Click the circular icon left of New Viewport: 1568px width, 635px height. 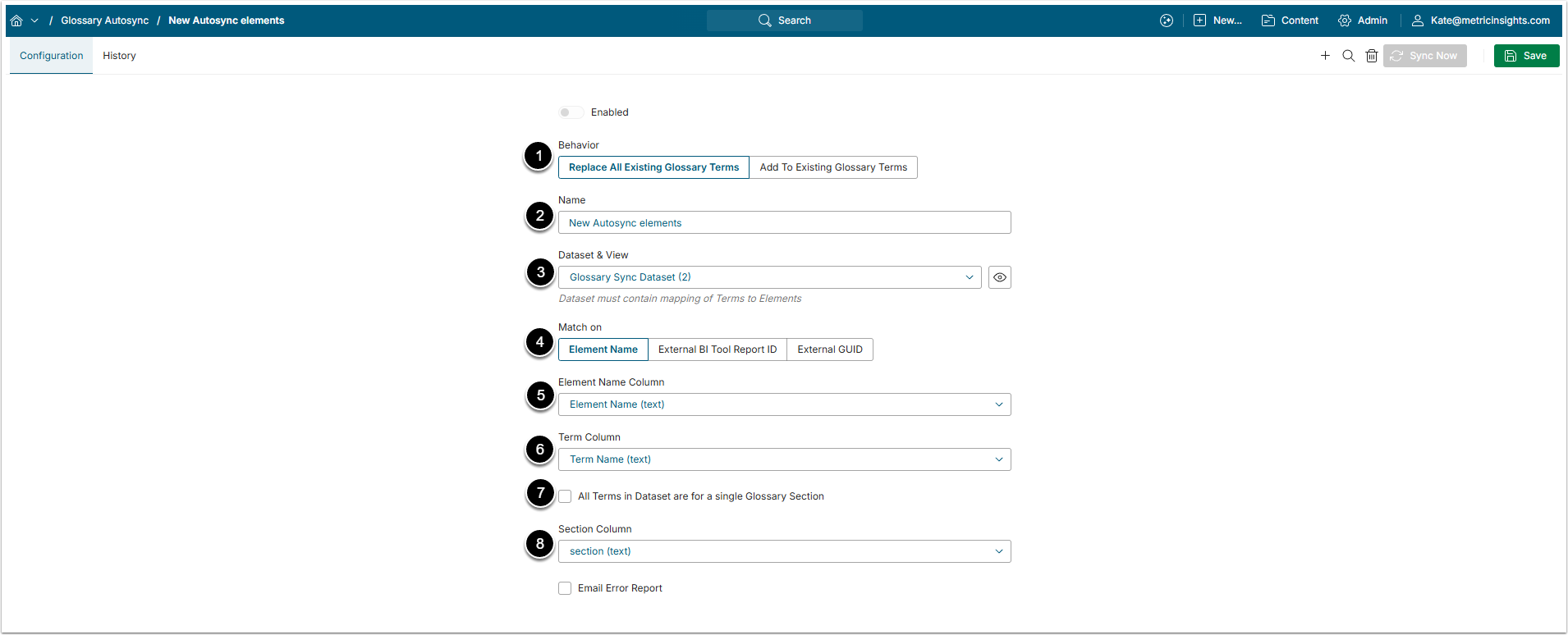click(1167, 21)
